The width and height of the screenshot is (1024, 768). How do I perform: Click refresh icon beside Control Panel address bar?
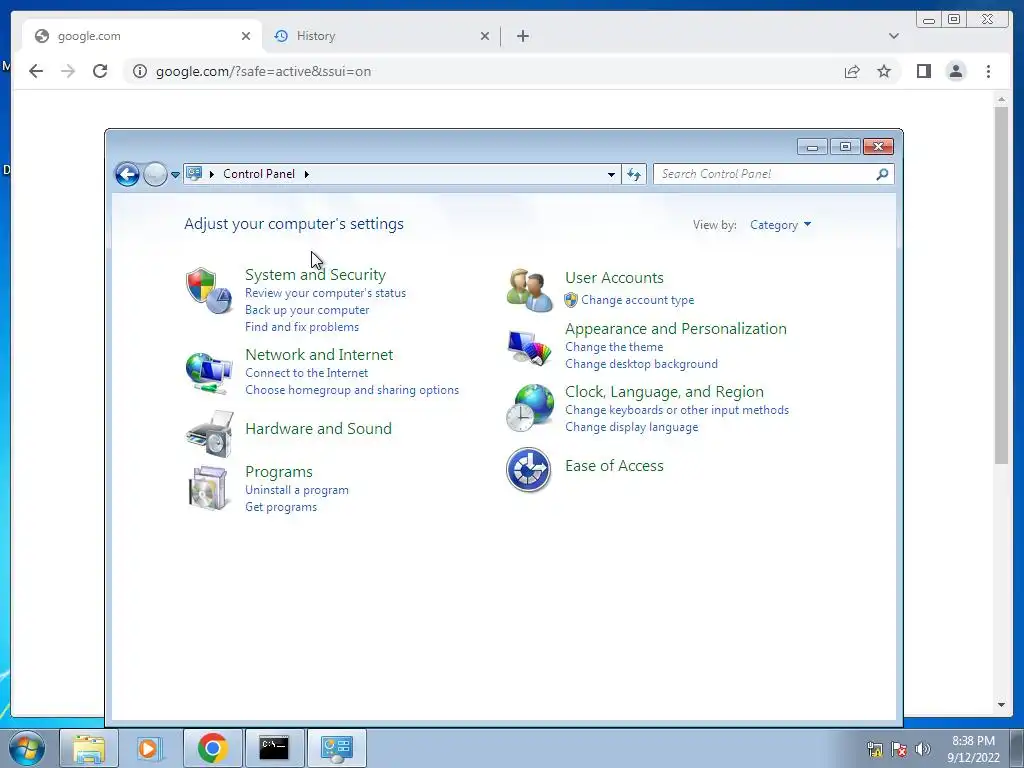633,174
